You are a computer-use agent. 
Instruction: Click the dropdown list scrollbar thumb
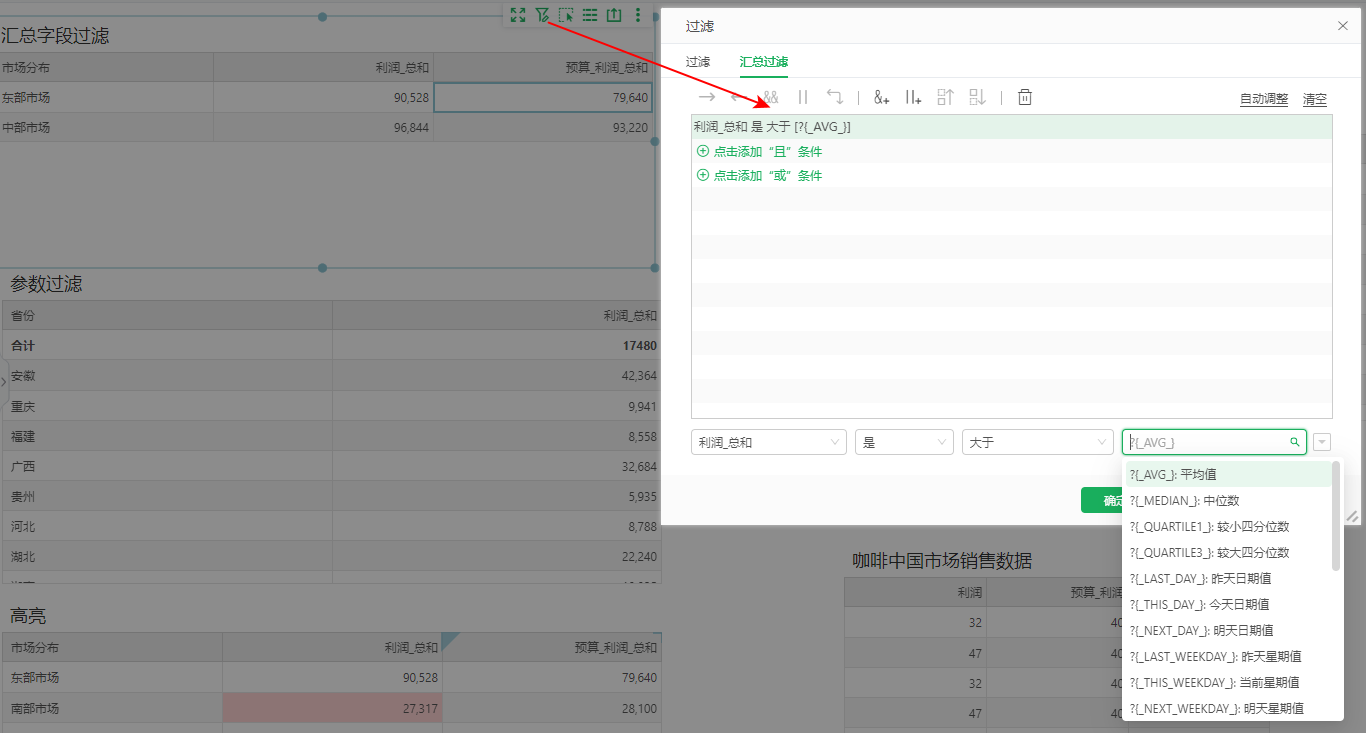click(1336, 516)
